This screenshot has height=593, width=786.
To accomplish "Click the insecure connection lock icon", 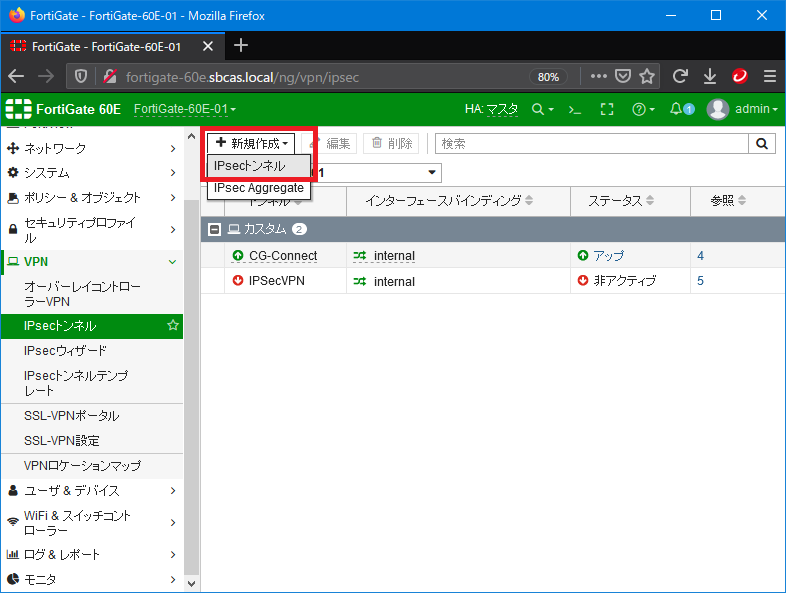I will [x=110, y=76].
